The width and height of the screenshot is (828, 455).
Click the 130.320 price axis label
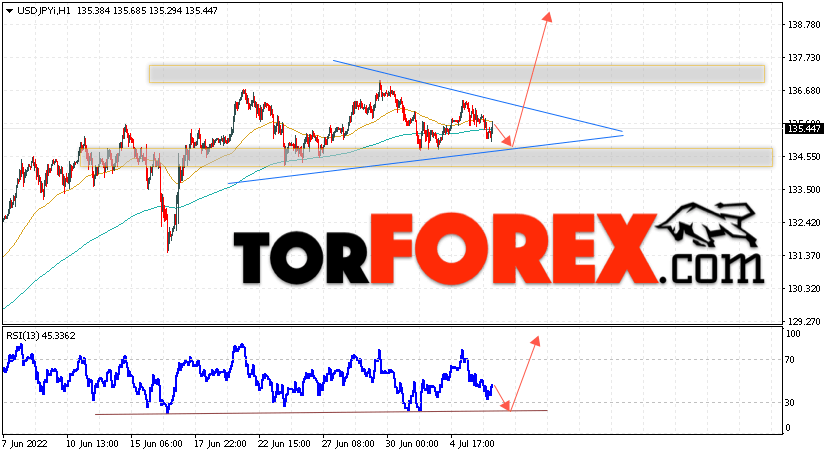pos(804,289)
